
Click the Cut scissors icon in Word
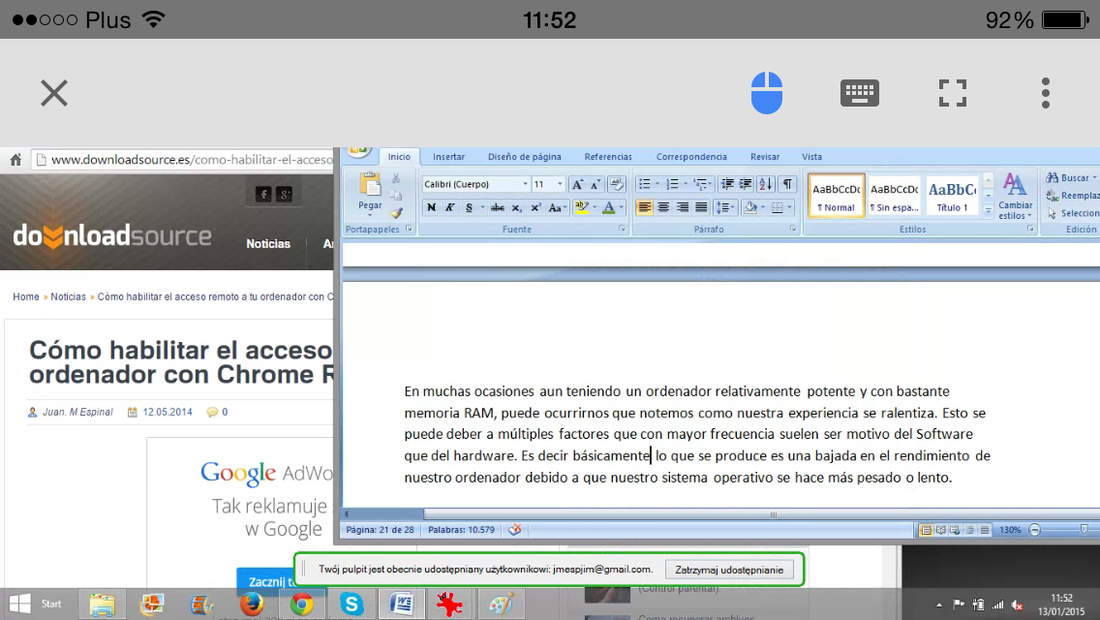tap(396, 178)
